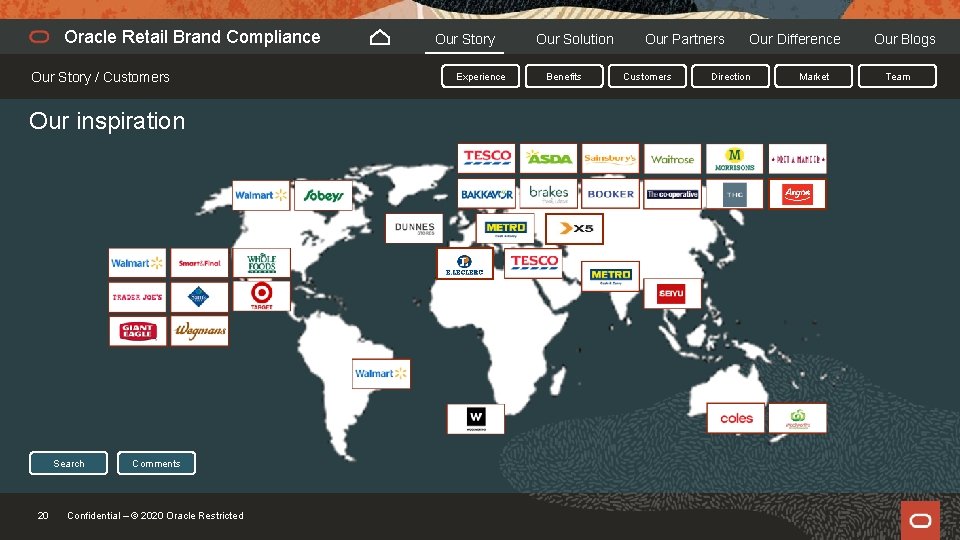The height and width of the screenshot is (540, 960).
Task: Select the ASDA logo
Action: [x=549, y=159]
